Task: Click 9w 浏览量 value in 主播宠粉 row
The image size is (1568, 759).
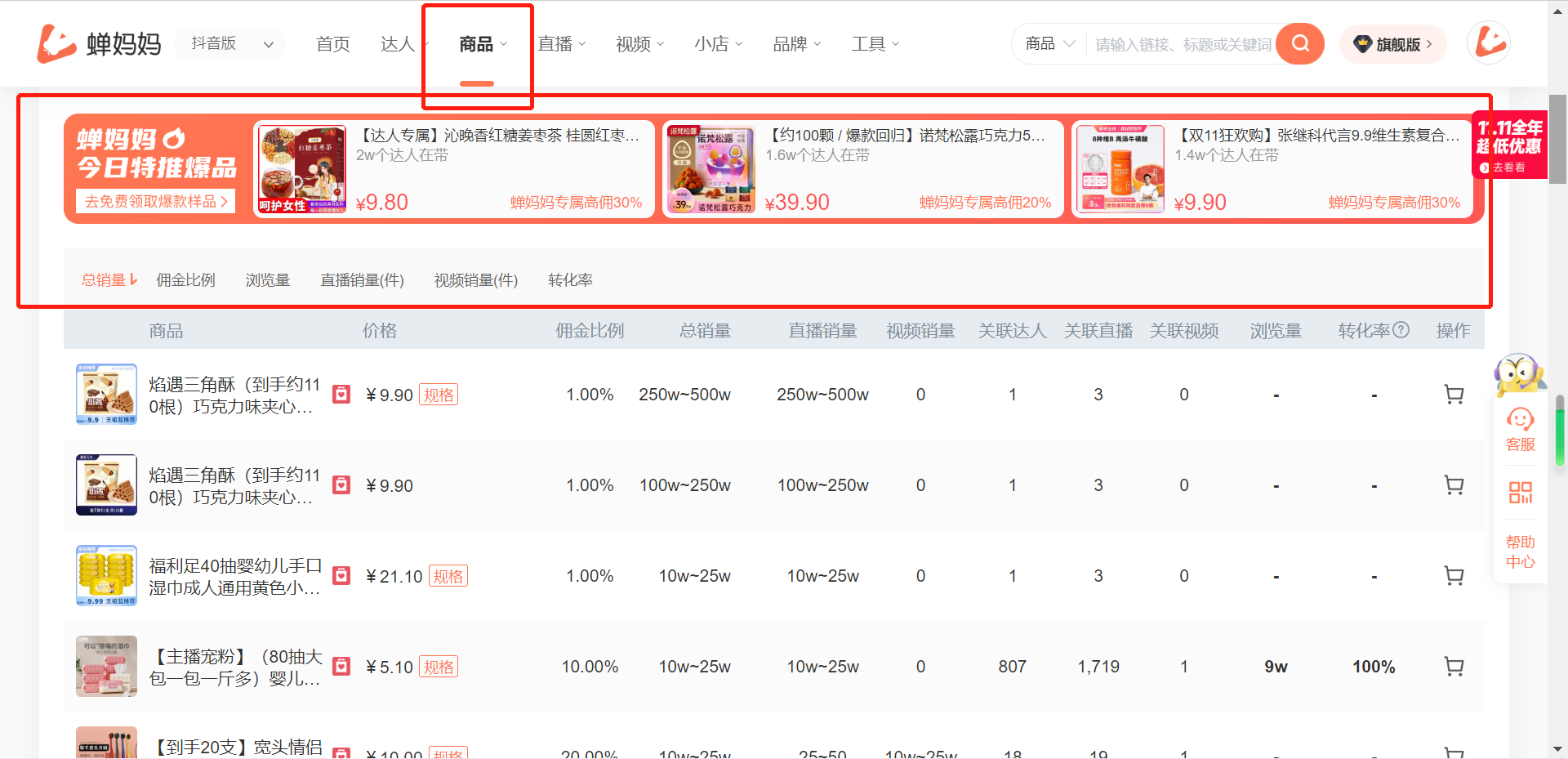Action: [x=1276, y=667]
